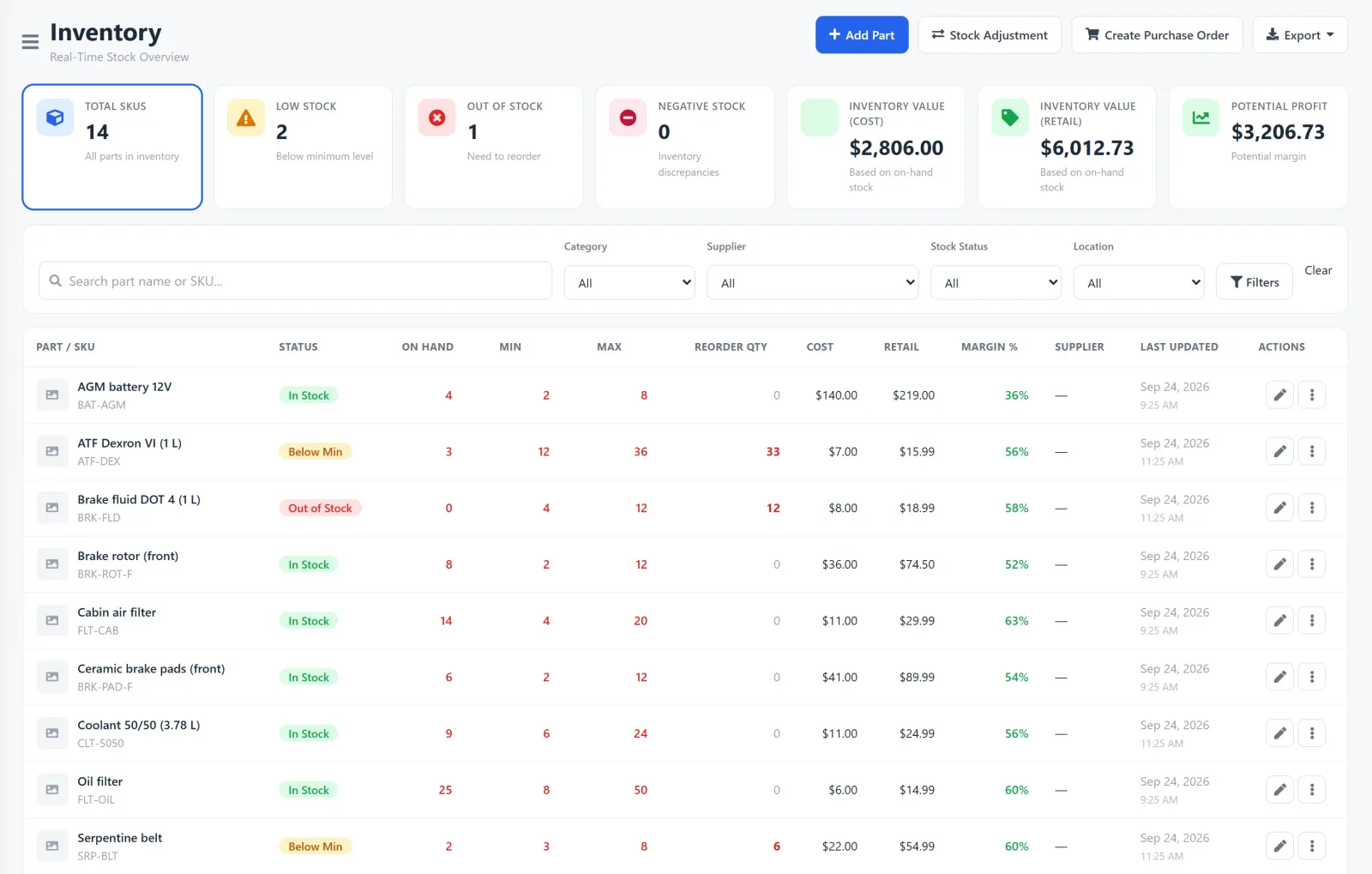Open the Stock Status filter dropdown
The image size is (1372, 874).
point(996,282)
